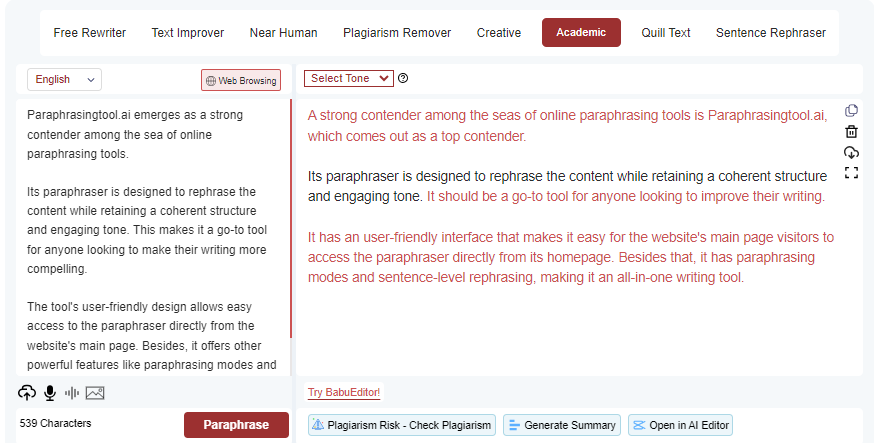Click the 539 Characters counter

(x=55, y=423)
